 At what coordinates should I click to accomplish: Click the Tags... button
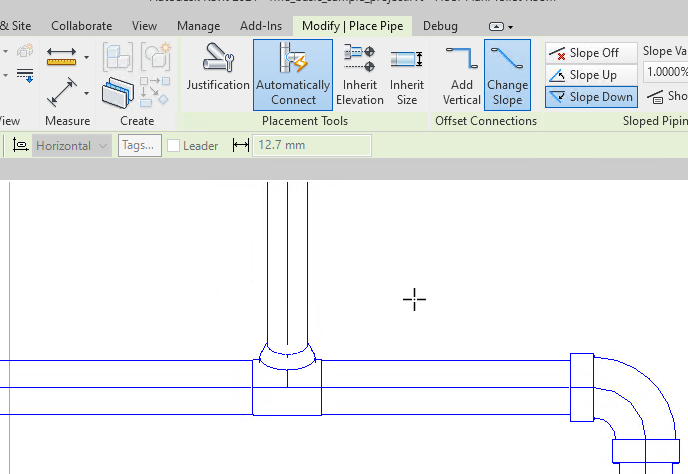140,145
